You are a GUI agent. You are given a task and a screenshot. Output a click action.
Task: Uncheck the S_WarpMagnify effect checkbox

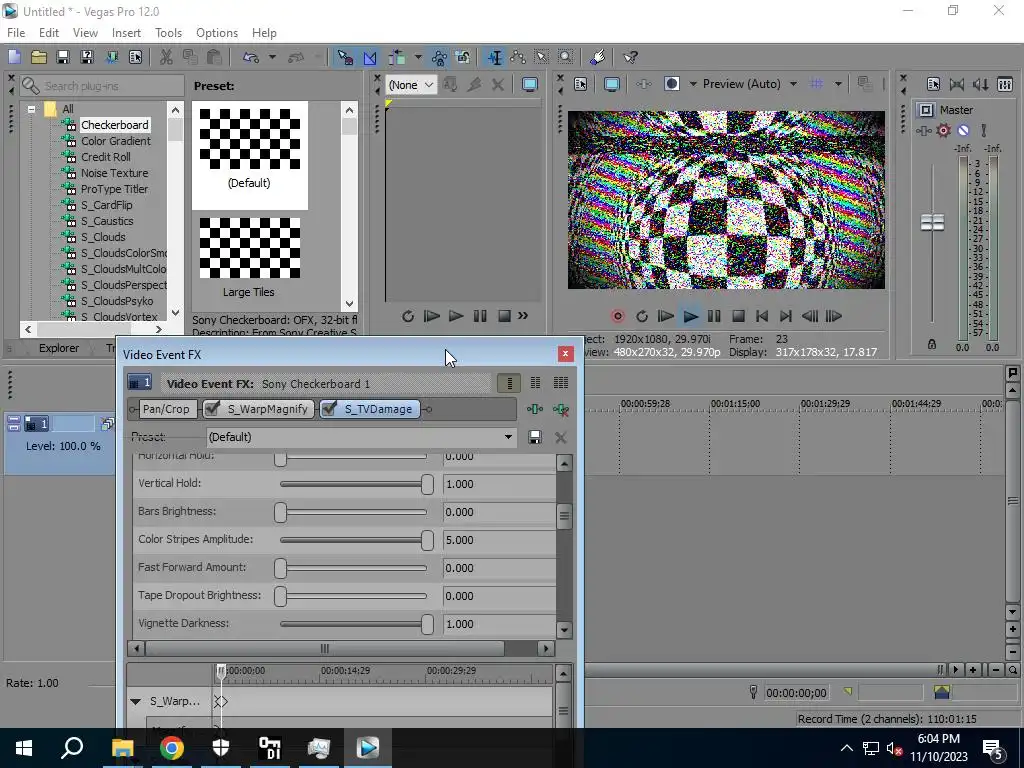tap(212, 409)
